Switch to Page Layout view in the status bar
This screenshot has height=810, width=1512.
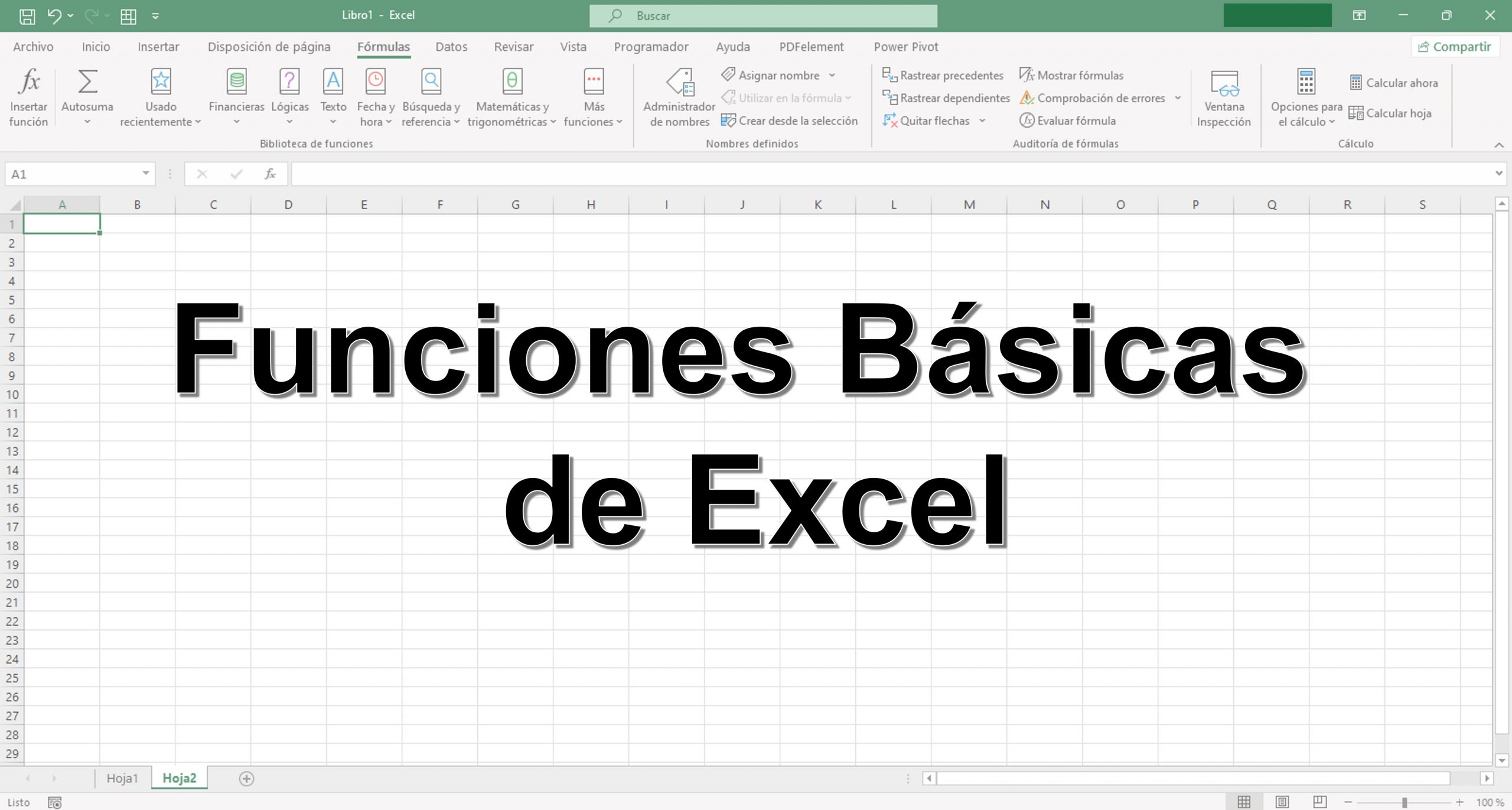[x=1282, y=802]
